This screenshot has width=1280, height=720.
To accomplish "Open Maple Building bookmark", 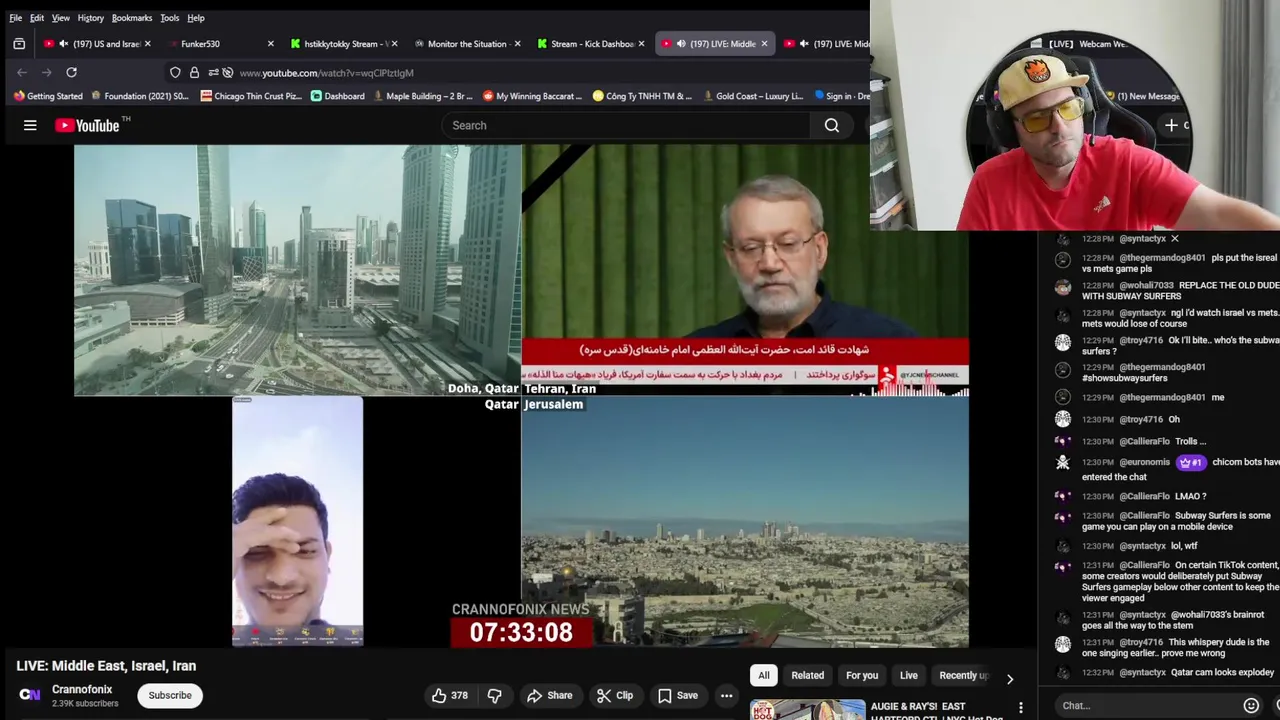I will click(421, 96).
